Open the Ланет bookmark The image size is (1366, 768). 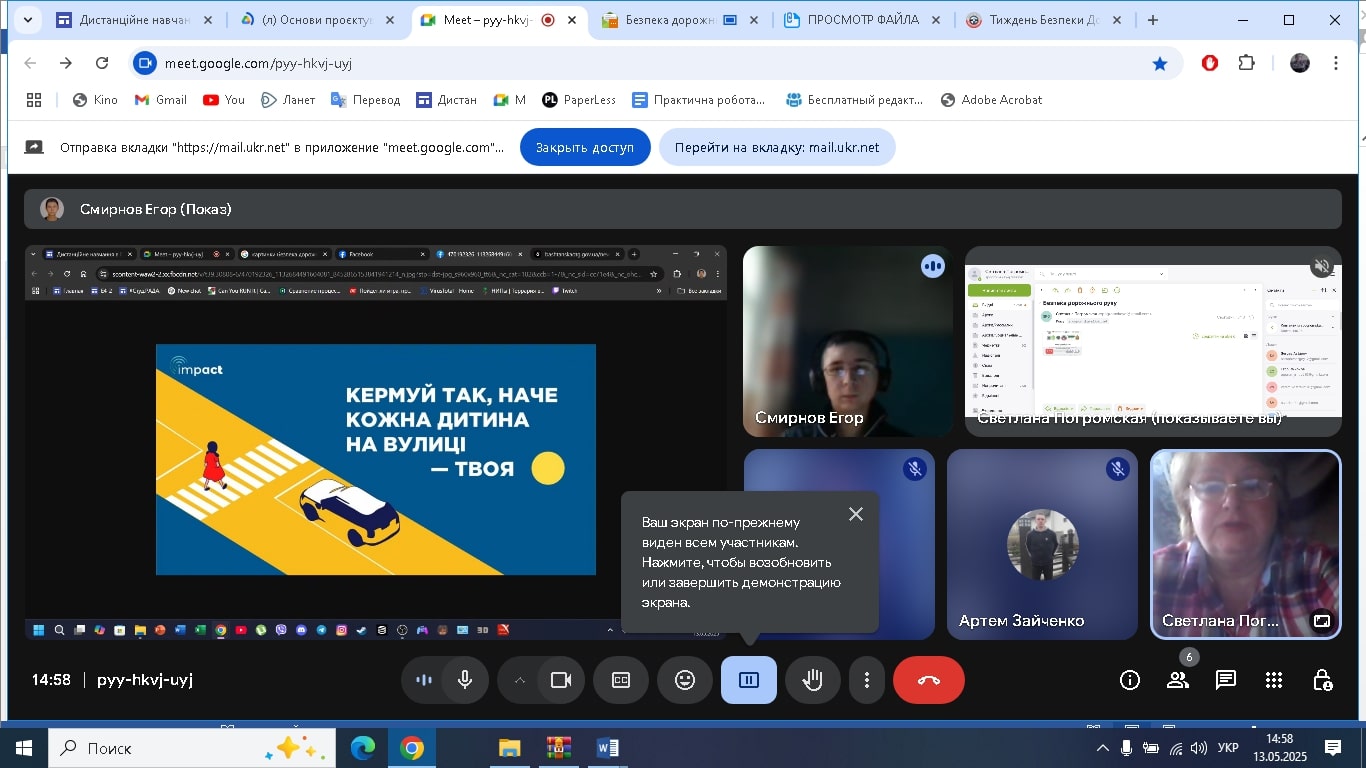coord(288,100)
